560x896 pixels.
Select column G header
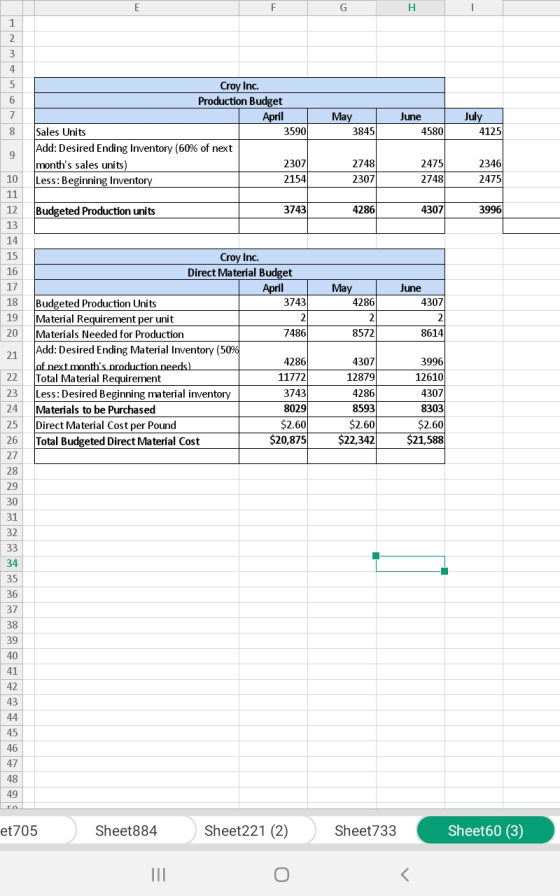(x=342, y=7)
